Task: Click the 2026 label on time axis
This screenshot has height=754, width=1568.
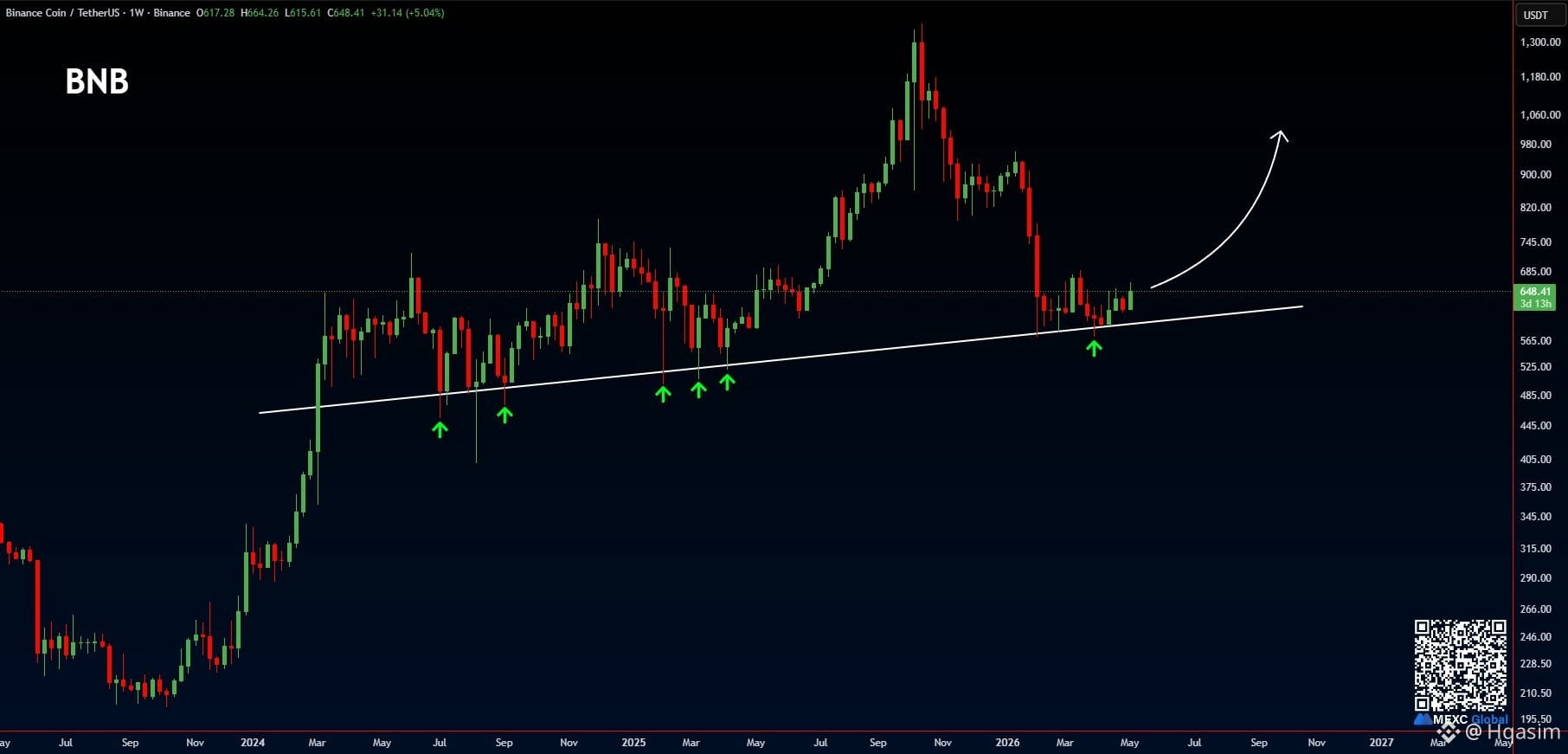Action: pos(1007,743)
